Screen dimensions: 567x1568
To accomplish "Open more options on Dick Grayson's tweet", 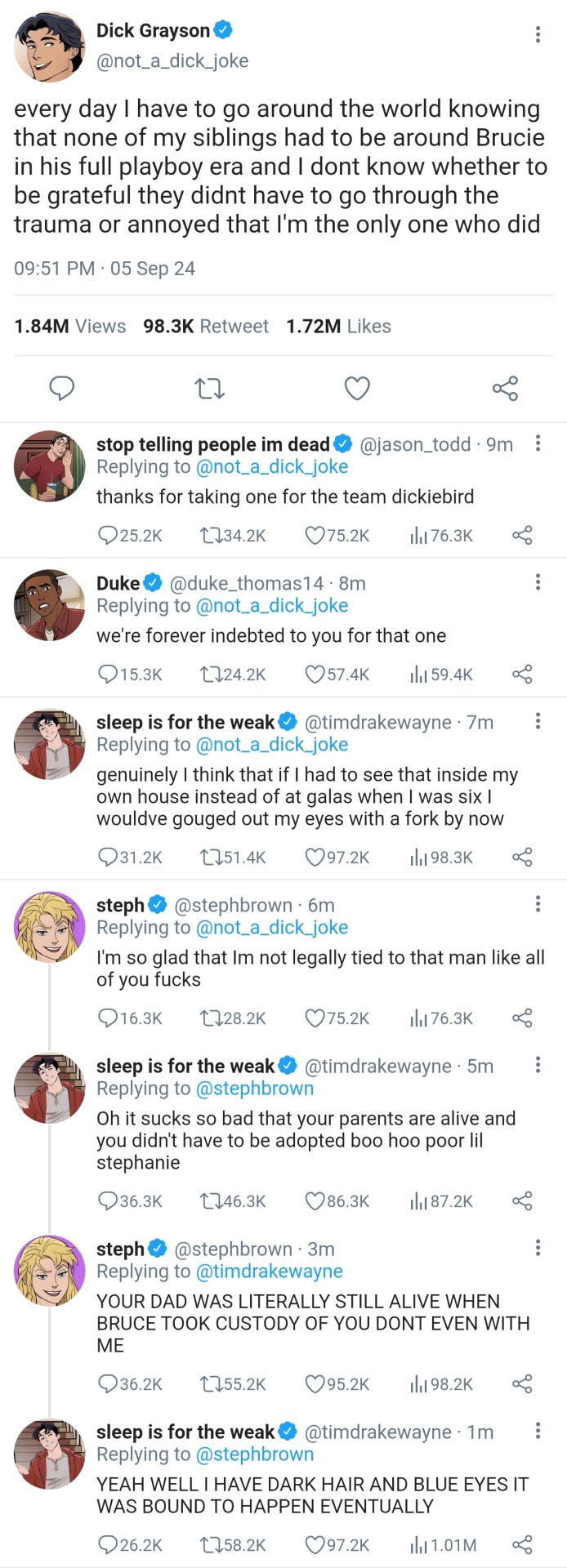I will (x=537, y=34).
